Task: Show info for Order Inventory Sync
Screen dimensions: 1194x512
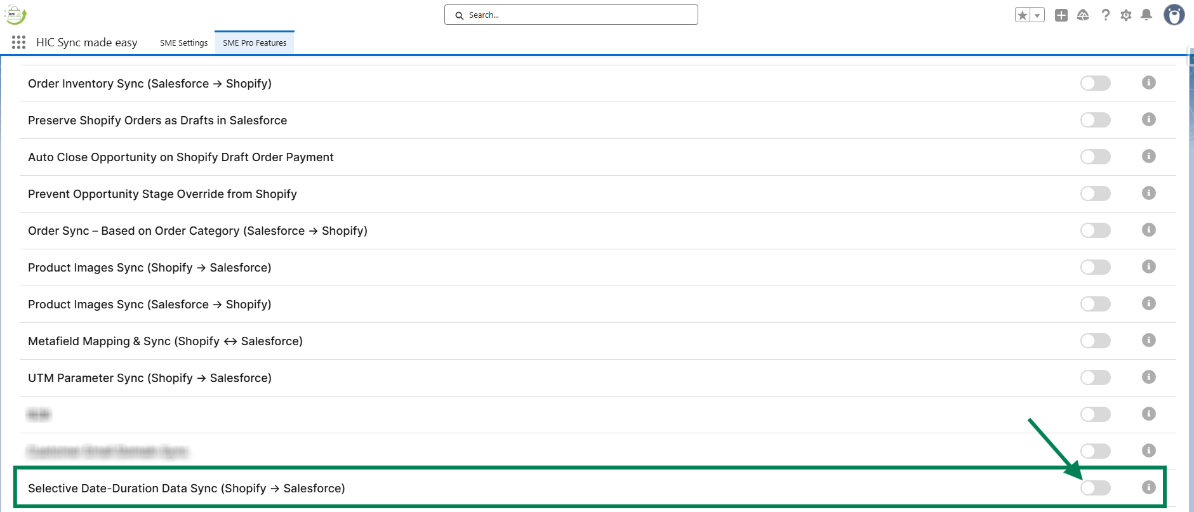Action: (x=1148, y=83)
